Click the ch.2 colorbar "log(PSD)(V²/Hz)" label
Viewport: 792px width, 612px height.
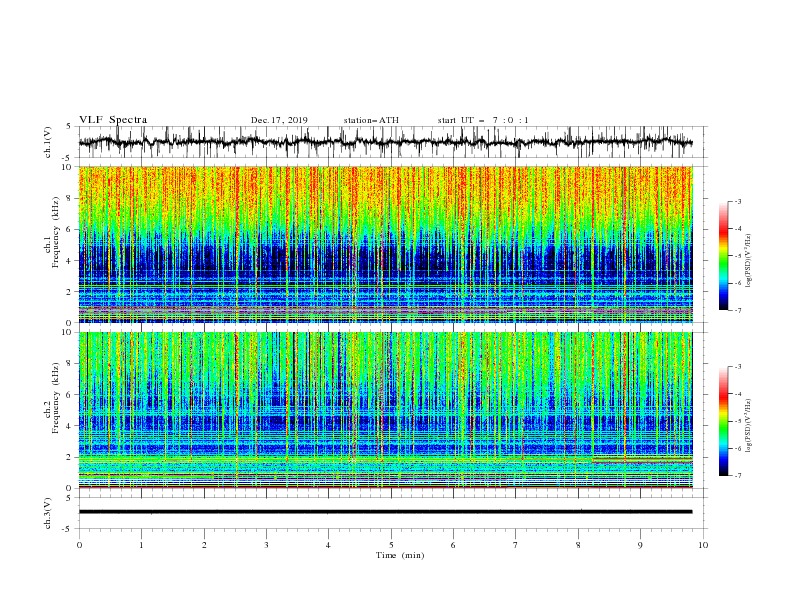pyautogui.click(x=749, y=425)
